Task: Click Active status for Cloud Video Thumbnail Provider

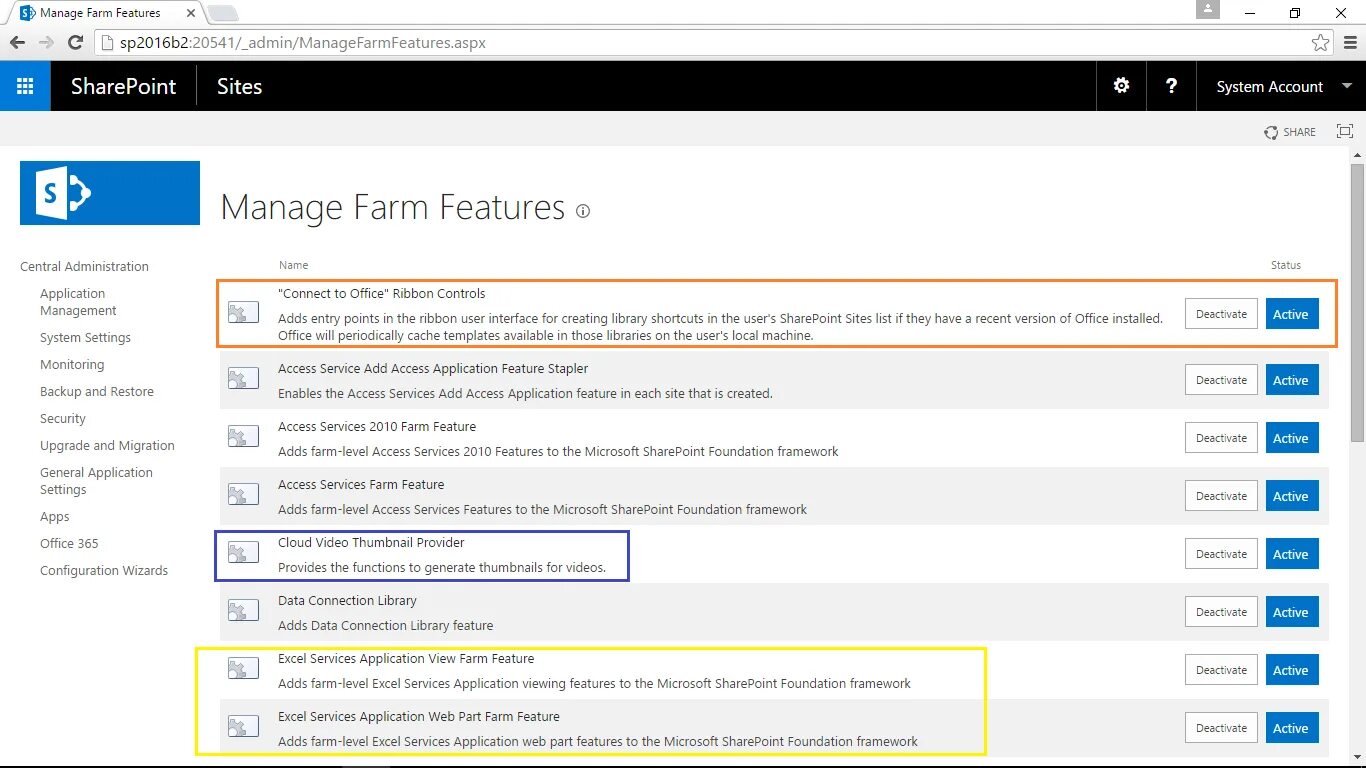Action: (x=1291, y=554)
